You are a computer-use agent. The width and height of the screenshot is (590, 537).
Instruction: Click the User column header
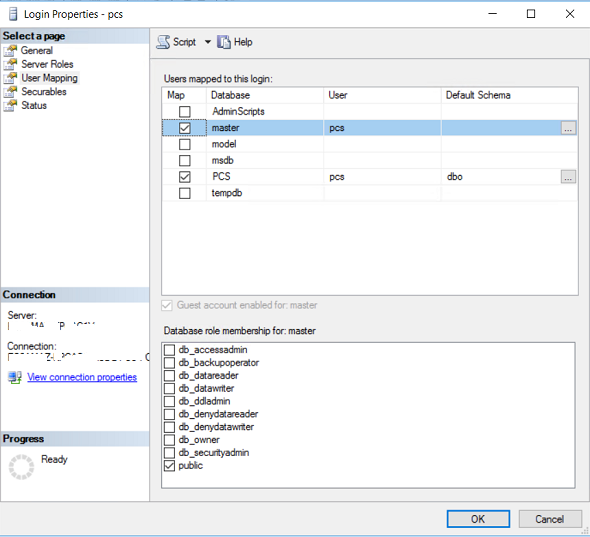(382, 95)
